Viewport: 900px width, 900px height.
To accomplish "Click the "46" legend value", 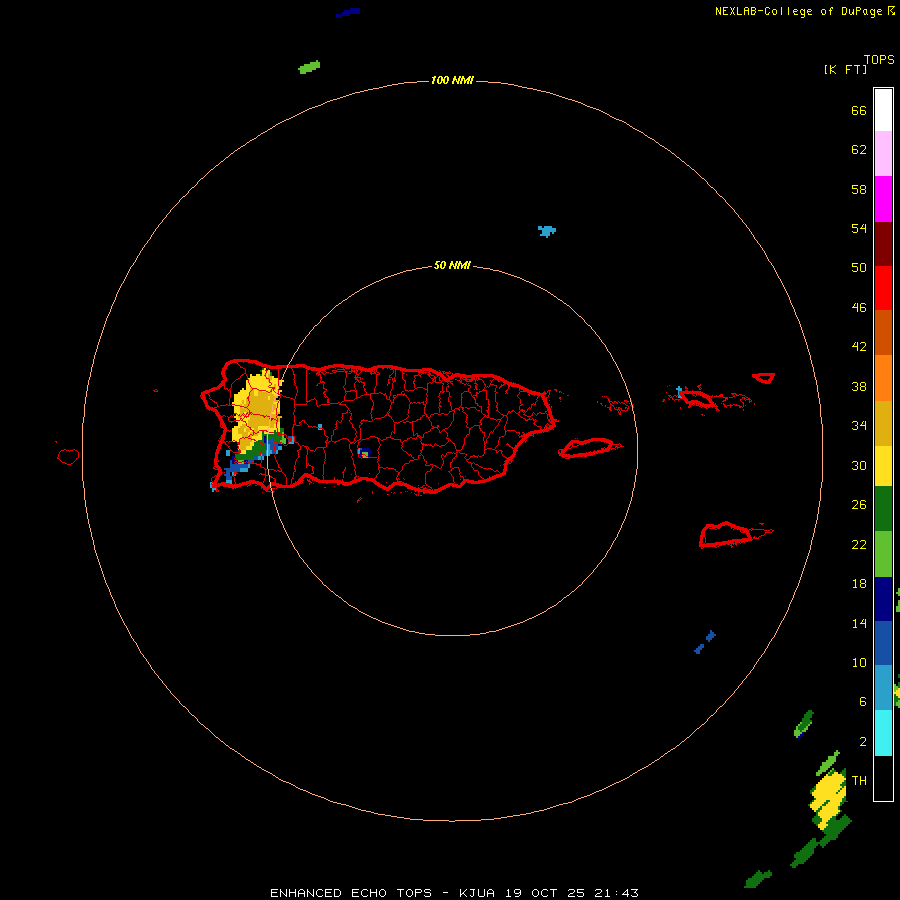I will coord(859,308).
